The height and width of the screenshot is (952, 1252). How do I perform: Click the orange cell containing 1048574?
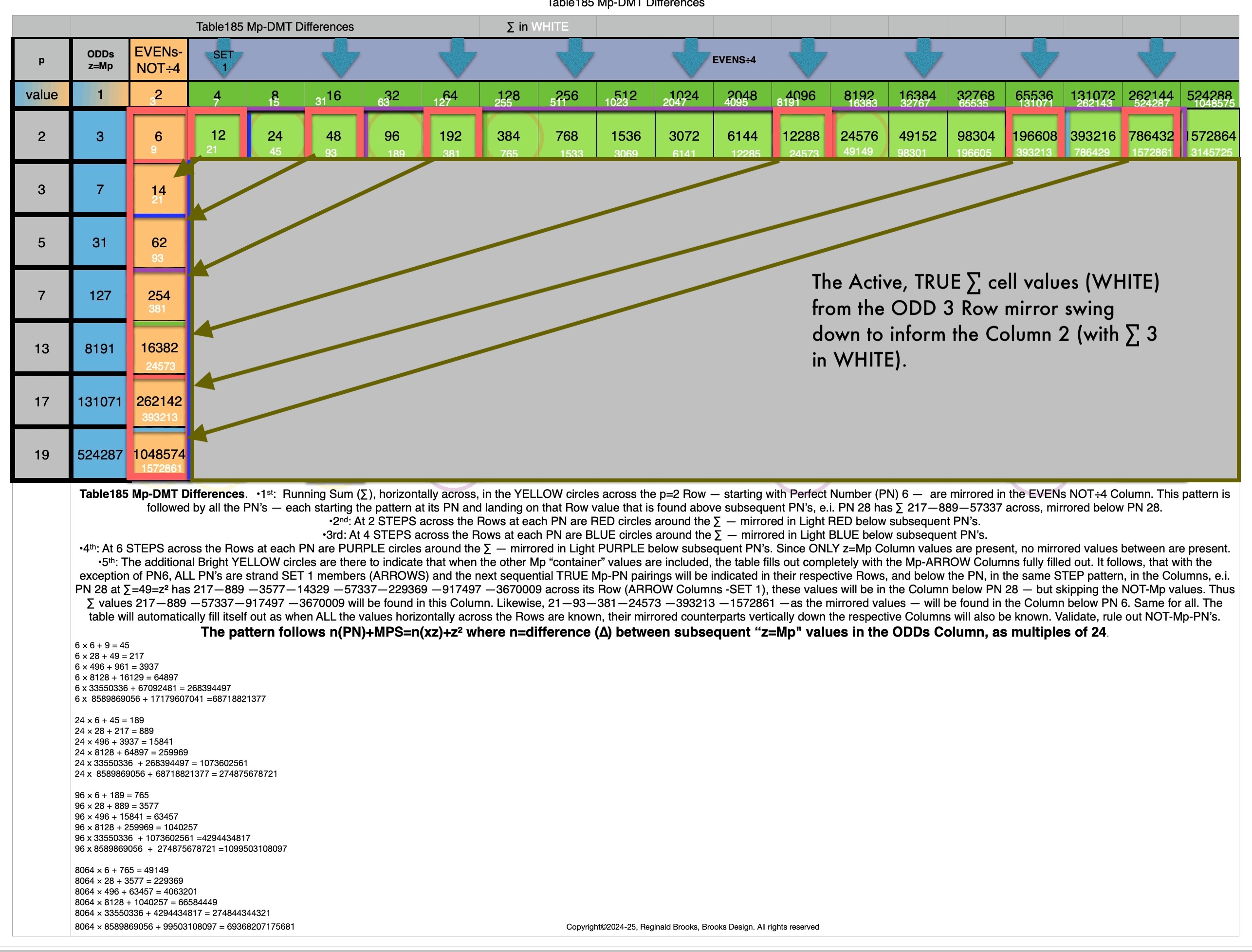click(x=159, y=455)
